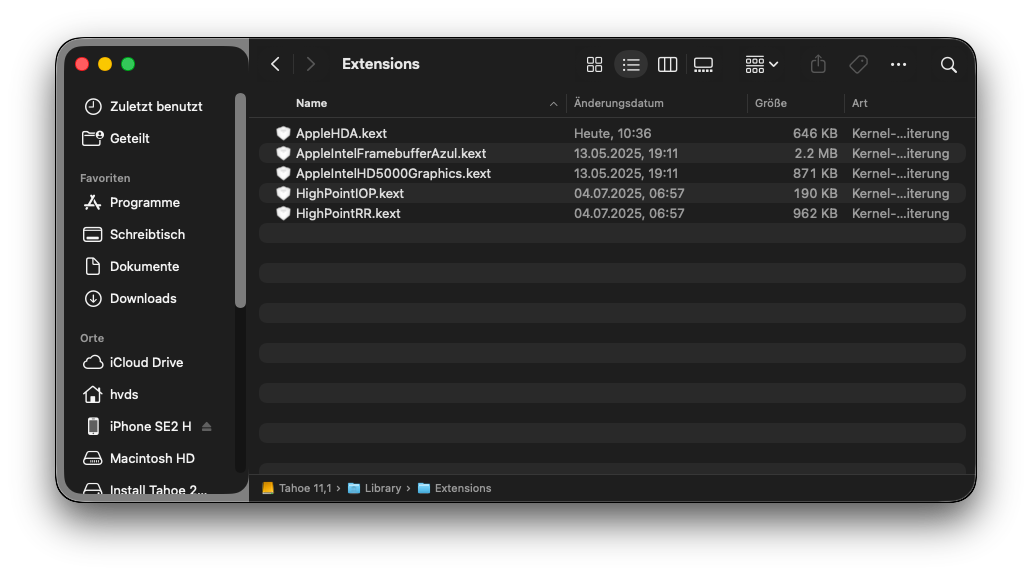Screen dimensions: 1032x576
Task: Click the hvds house icon
Action: point(93,394)
